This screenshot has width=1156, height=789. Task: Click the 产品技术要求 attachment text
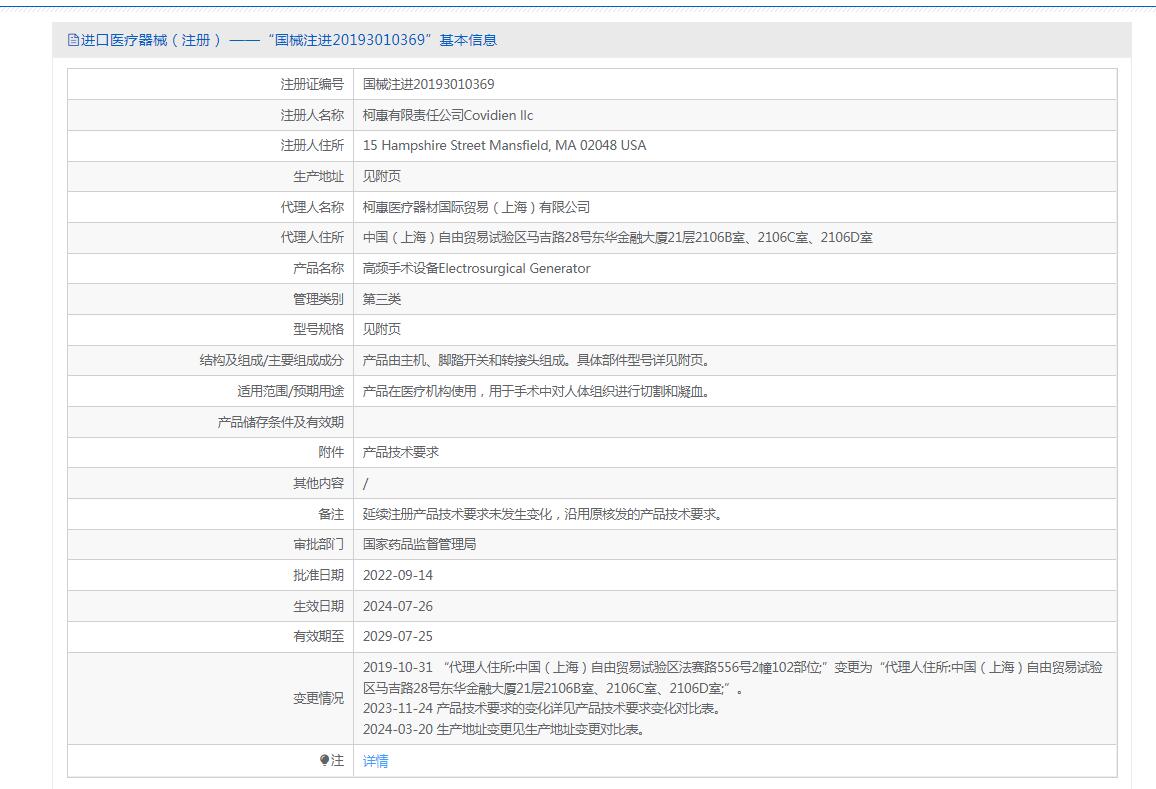[x=401, y=452]
